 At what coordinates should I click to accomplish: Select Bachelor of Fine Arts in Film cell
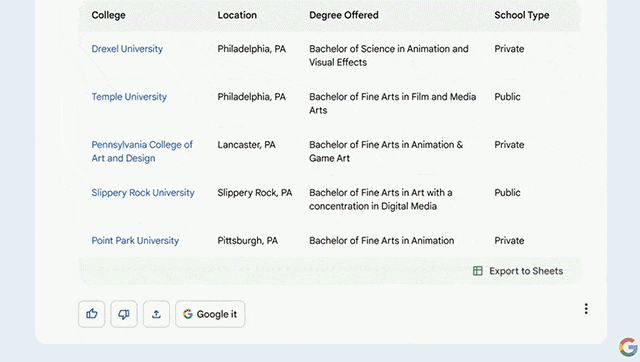click(x=393, y=103)
